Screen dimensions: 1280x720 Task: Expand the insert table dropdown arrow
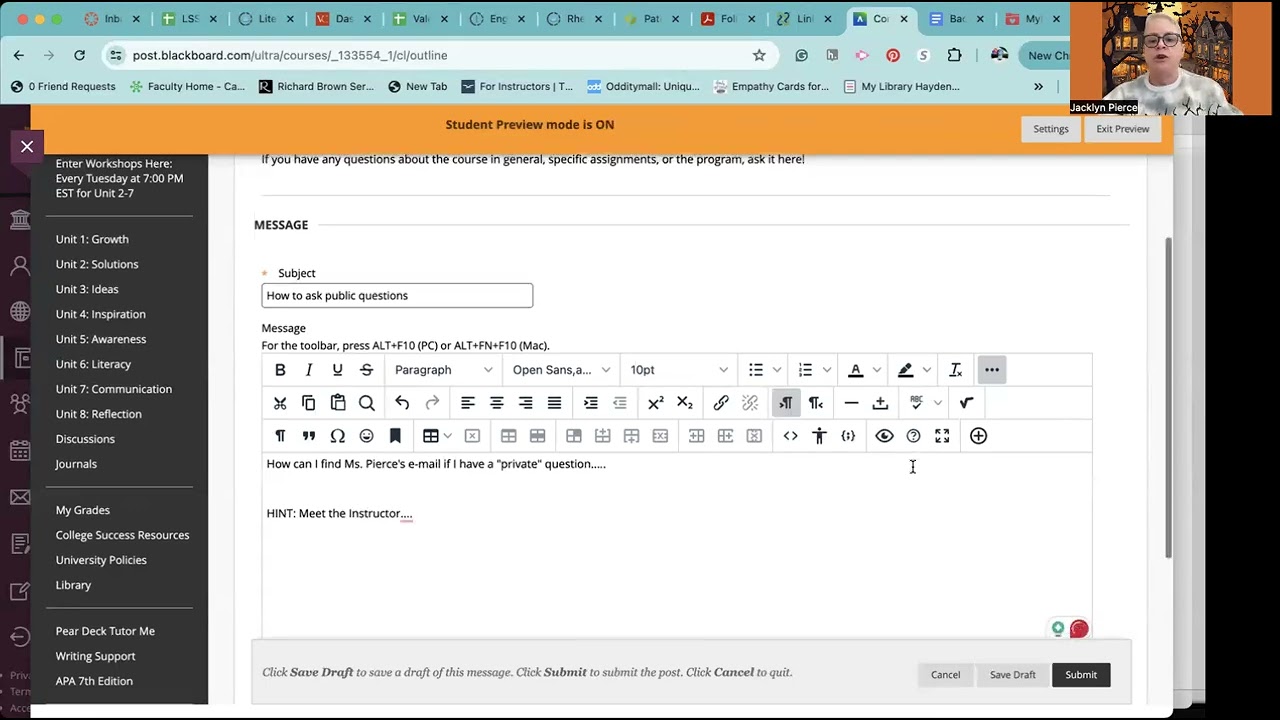(x=448, y=436)
